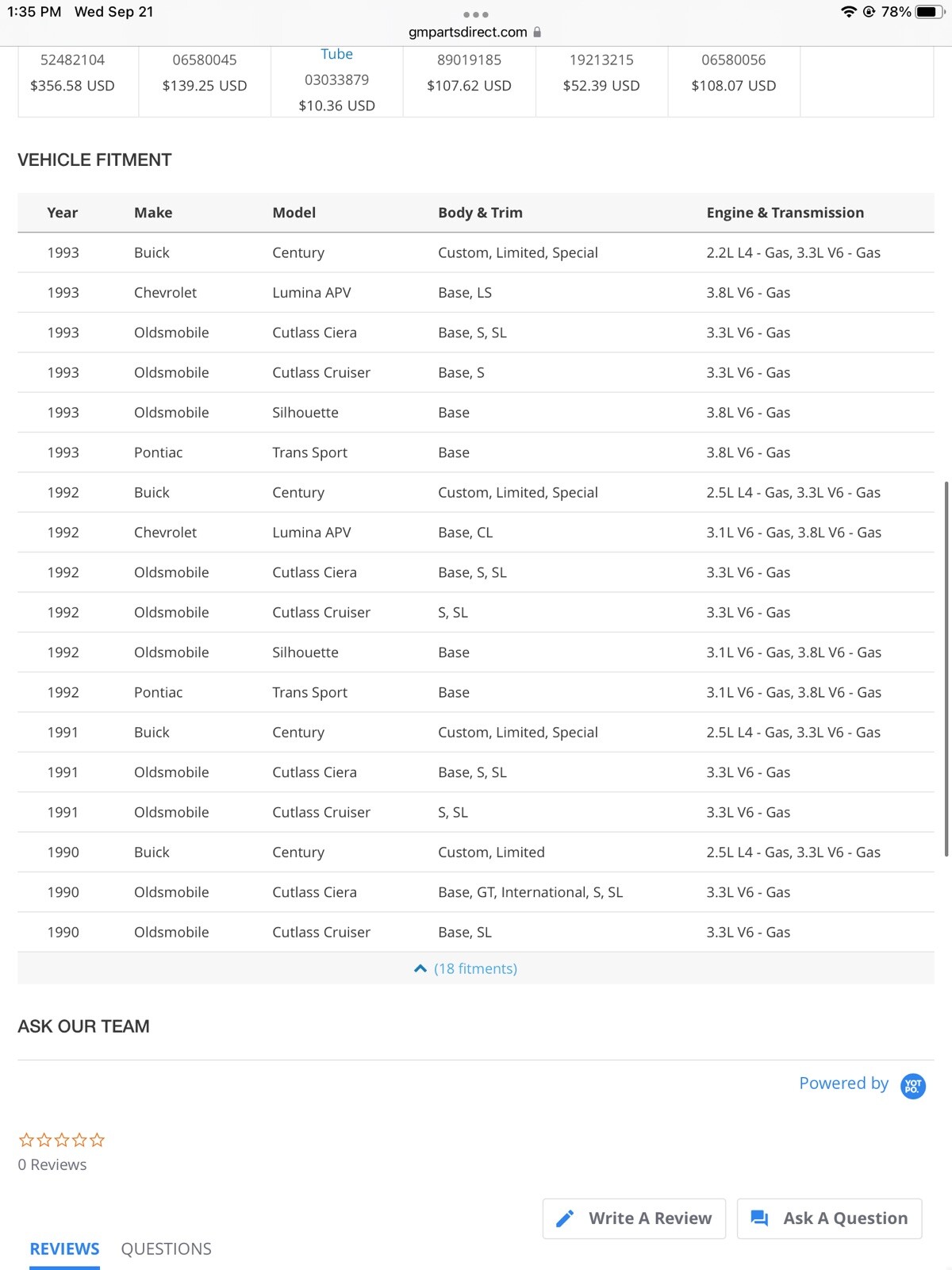Open the Powered by link
The image size is (952, 1270).
click(843, 1083)
